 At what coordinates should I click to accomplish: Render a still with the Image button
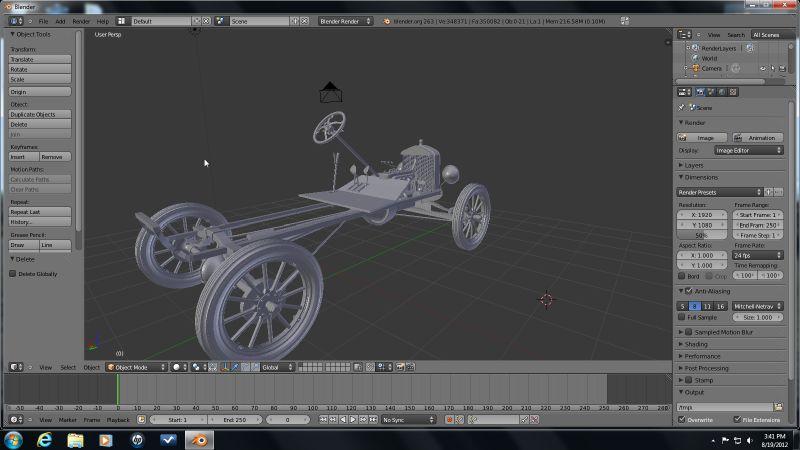click(x=702, y=138)
